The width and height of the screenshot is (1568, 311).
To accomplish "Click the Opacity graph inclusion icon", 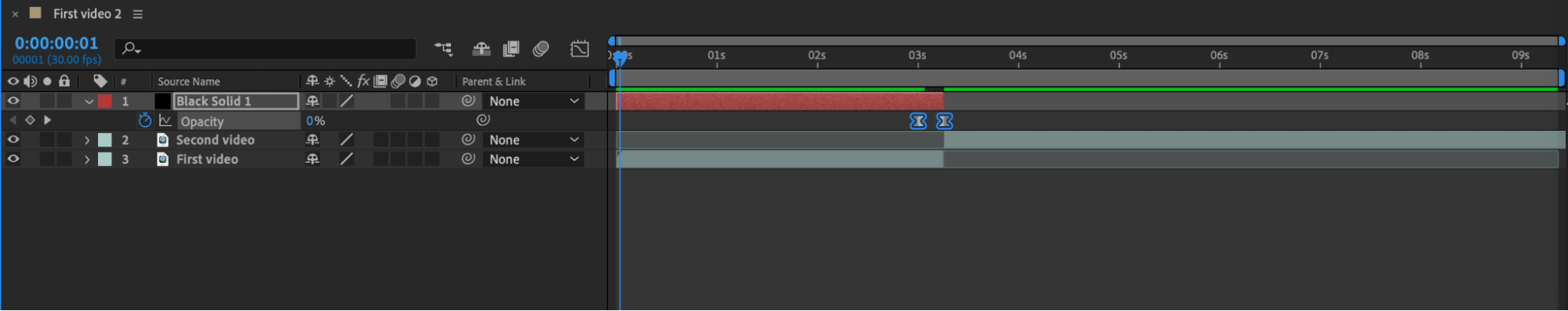I will point(165,121).
